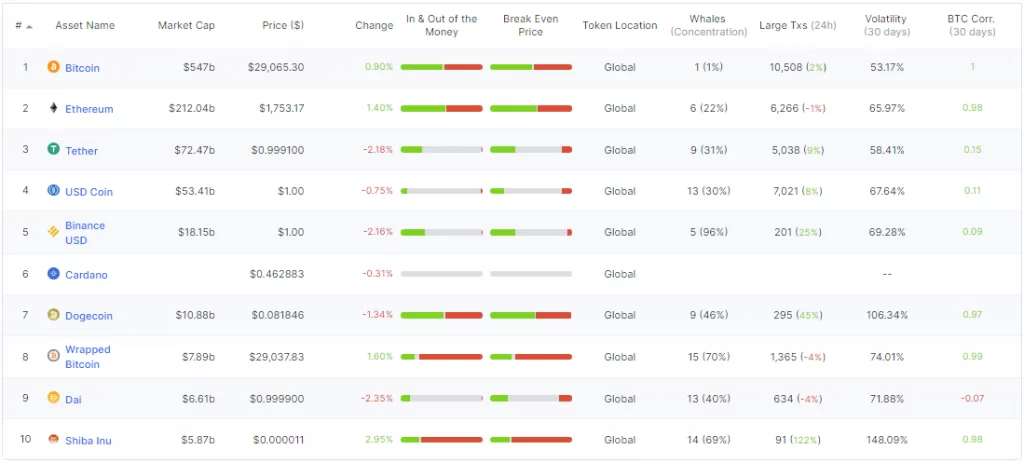Click Tether change value -2.18%
1024x463 pixels.
[x=378, y=150]
